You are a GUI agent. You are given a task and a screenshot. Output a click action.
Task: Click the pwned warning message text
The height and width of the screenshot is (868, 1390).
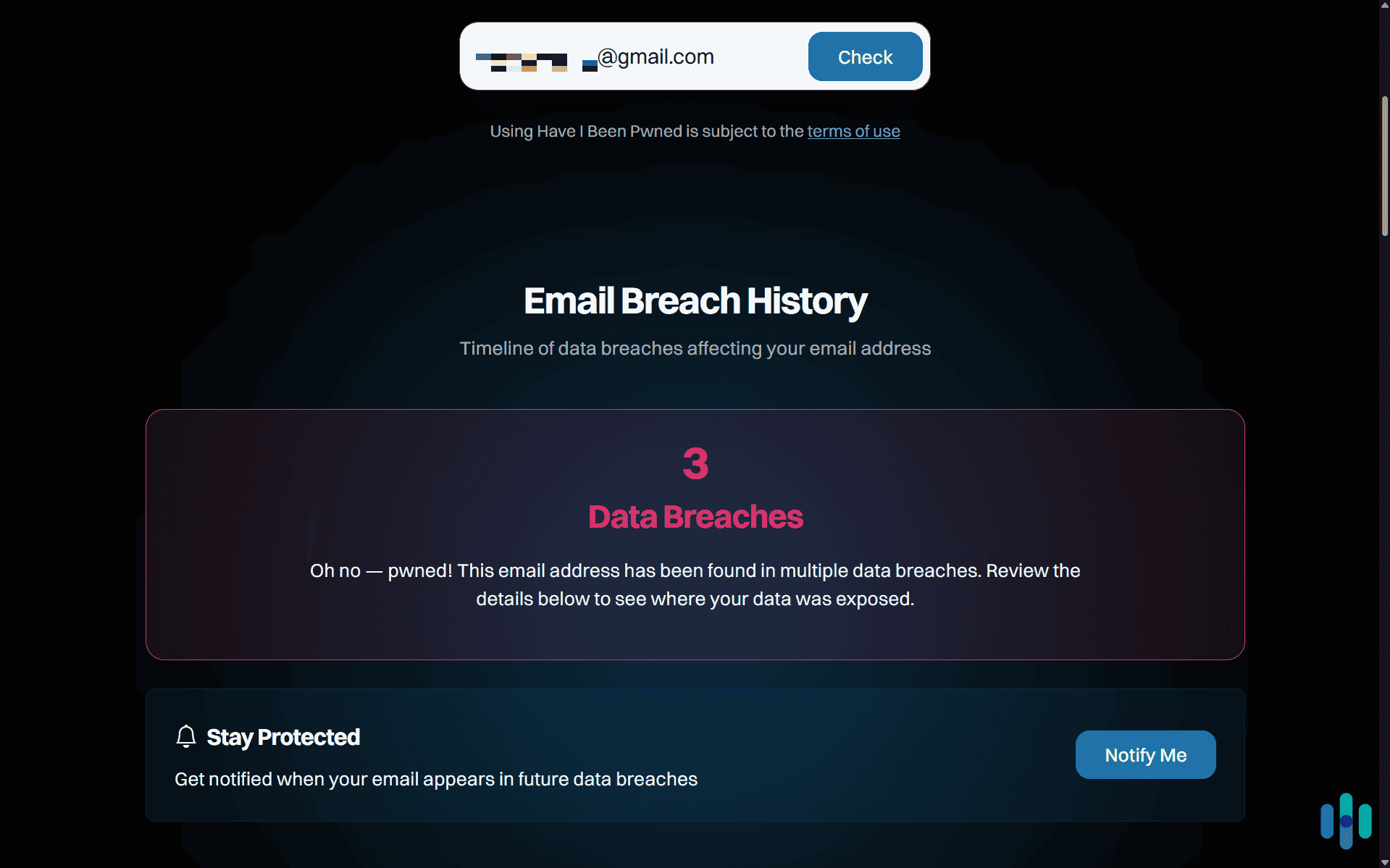coord(695,584)
